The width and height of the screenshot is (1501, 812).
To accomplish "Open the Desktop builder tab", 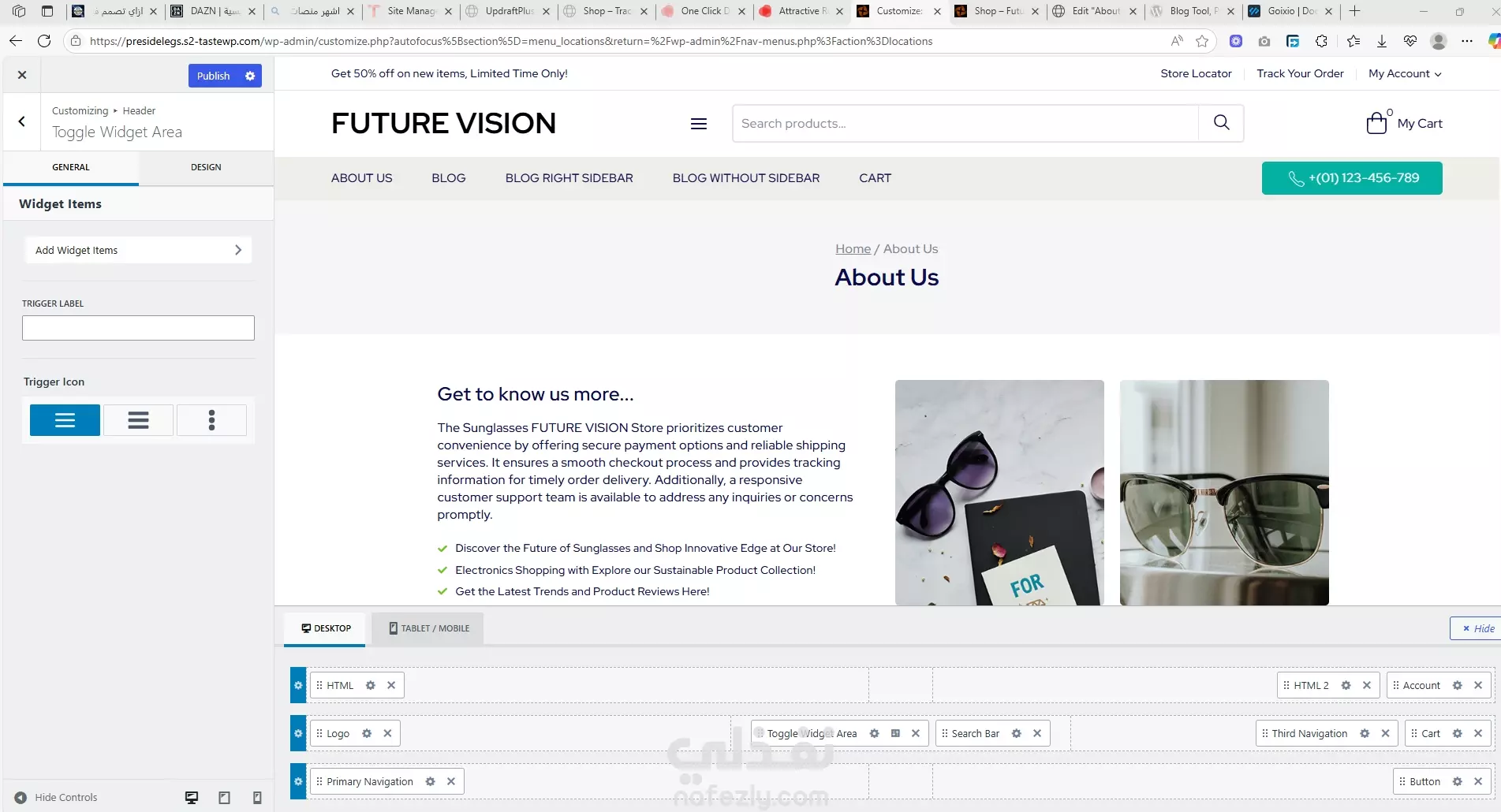I will [x=325, y=628].
